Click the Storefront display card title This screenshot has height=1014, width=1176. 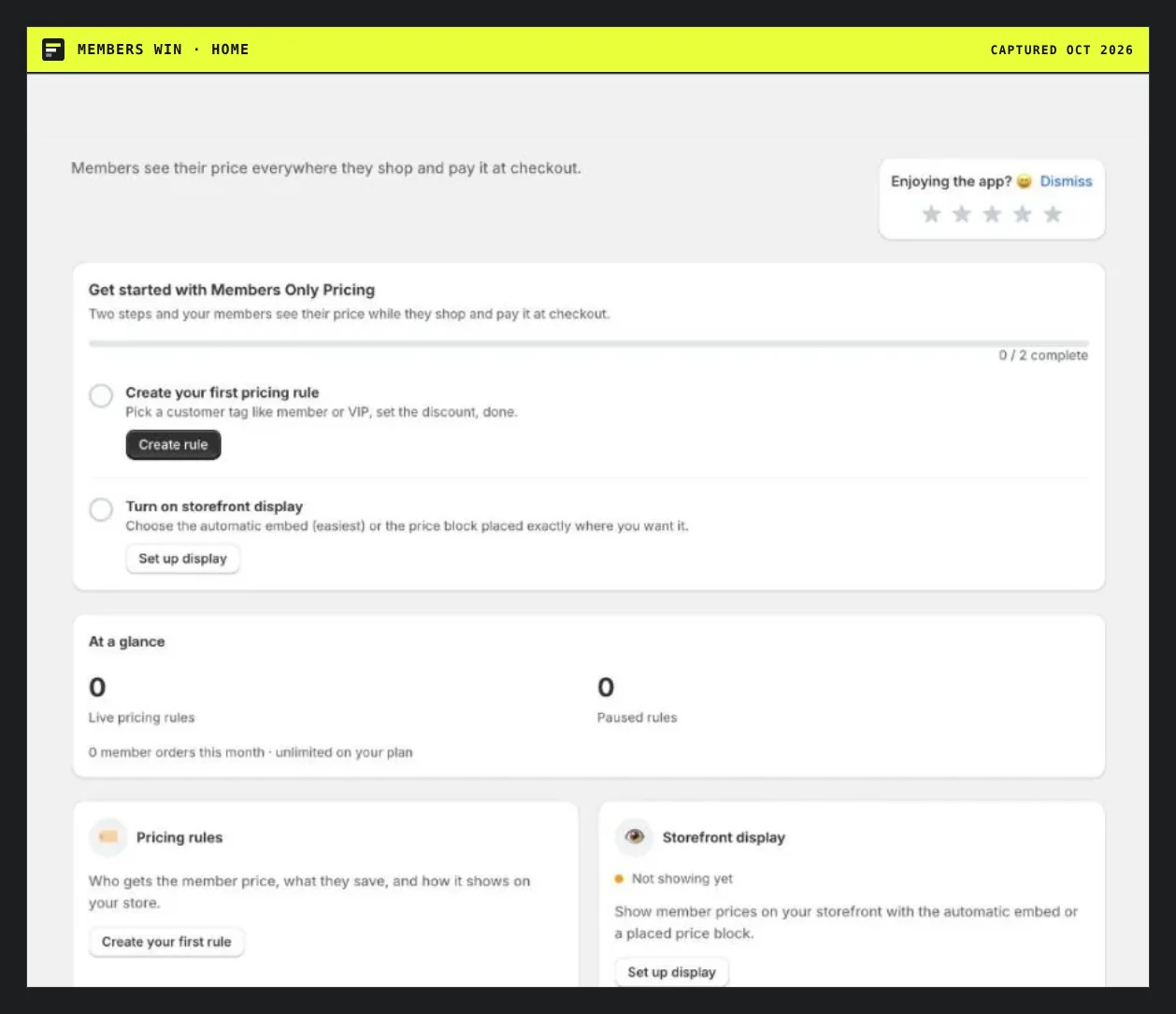[x=724, y=837]
